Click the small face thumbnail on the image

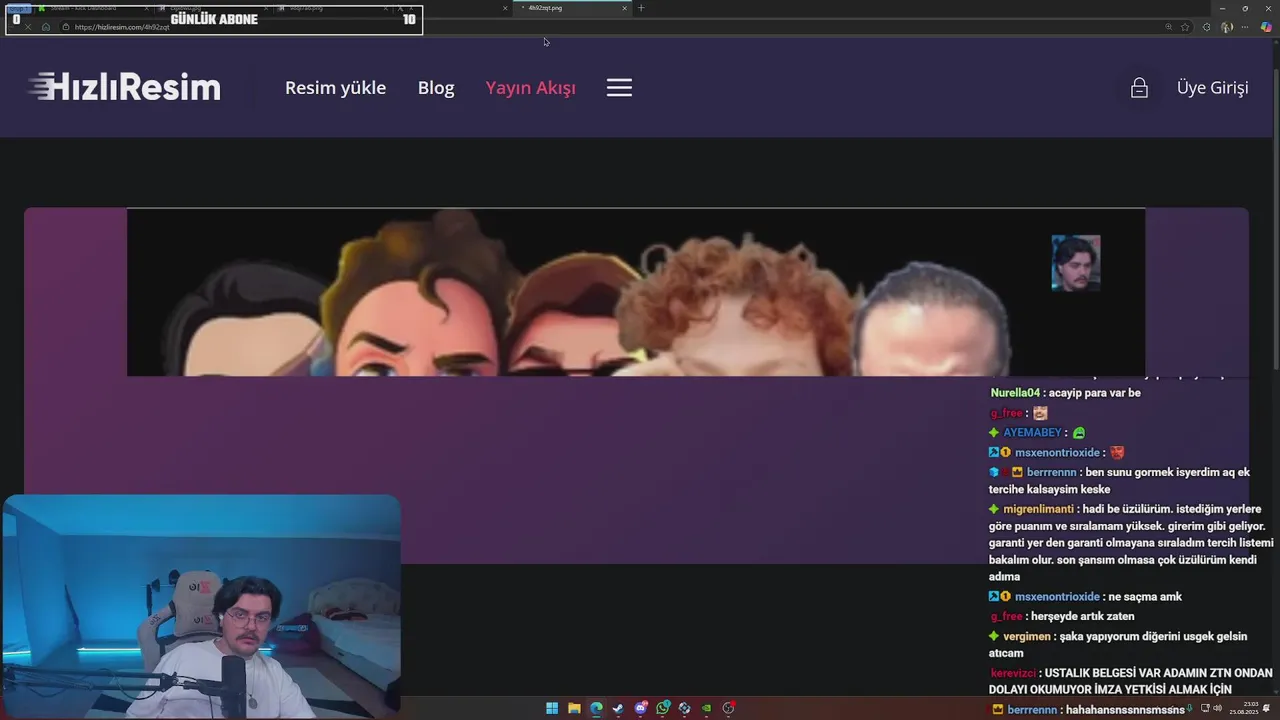(x=1076, y=263)
